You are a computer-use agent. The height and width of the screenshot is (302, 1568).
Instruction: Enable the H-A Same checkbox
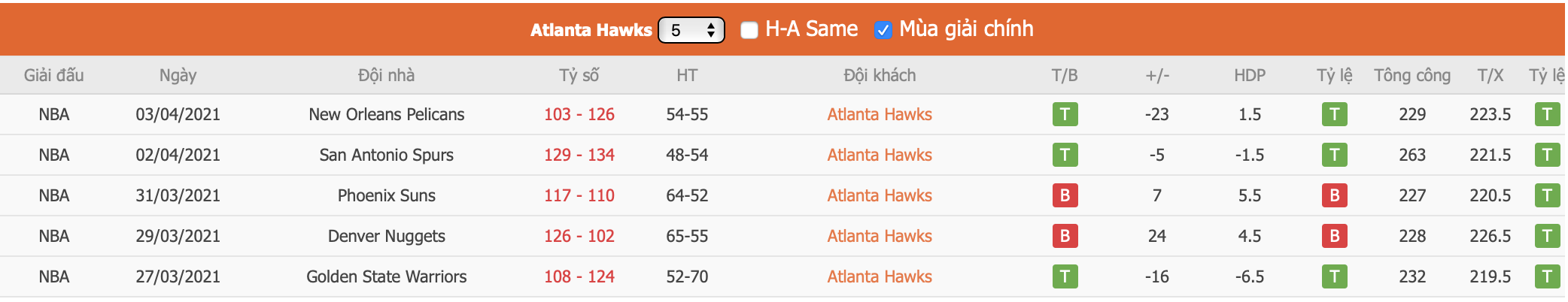pyautogui.click(x=749, y=30)
